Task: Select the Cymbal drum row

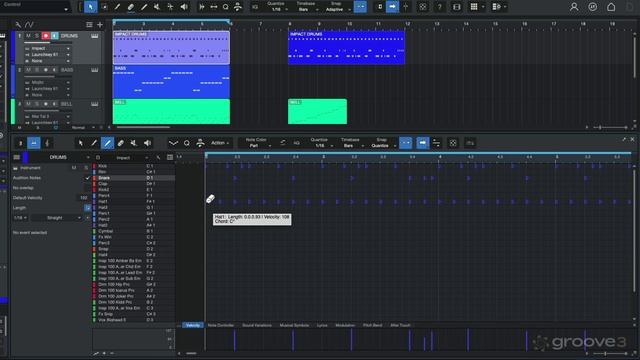Action: coord(133,231)
